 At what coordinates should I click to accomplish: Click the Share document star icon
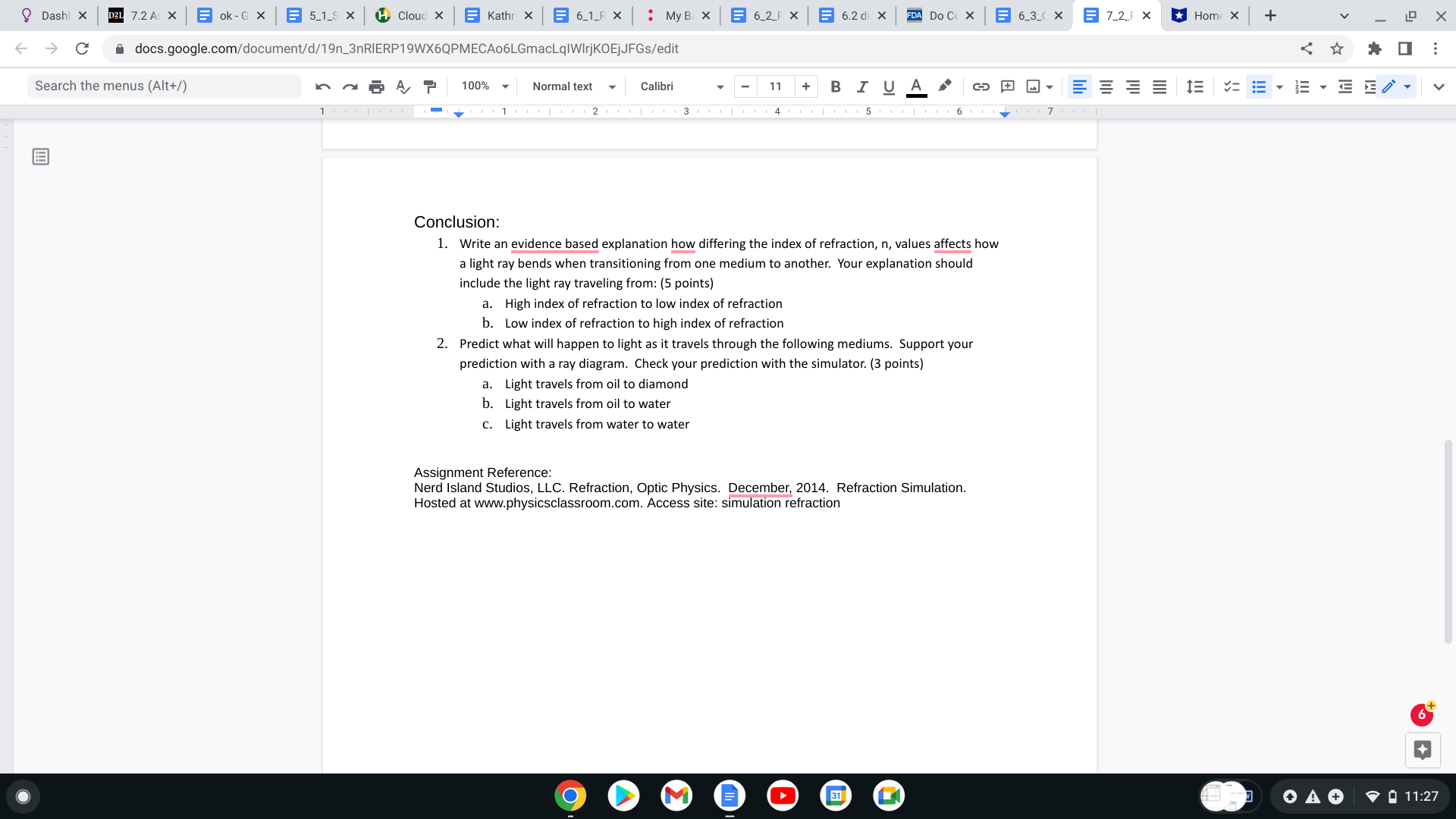tap(1336, 49)
